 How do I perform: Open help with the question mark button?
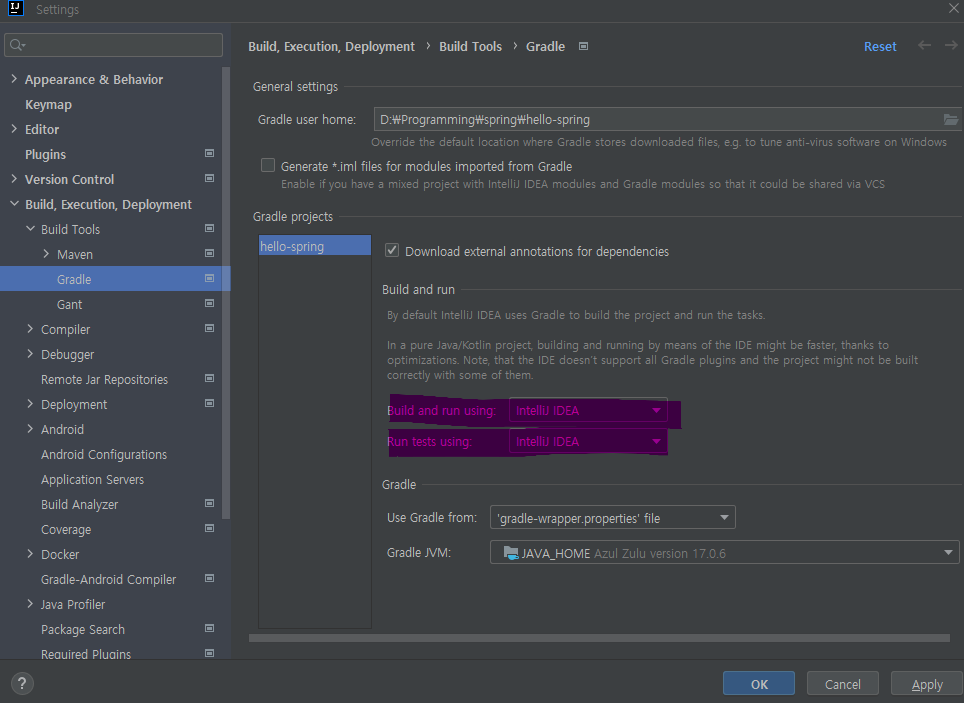tap(22, 683)
